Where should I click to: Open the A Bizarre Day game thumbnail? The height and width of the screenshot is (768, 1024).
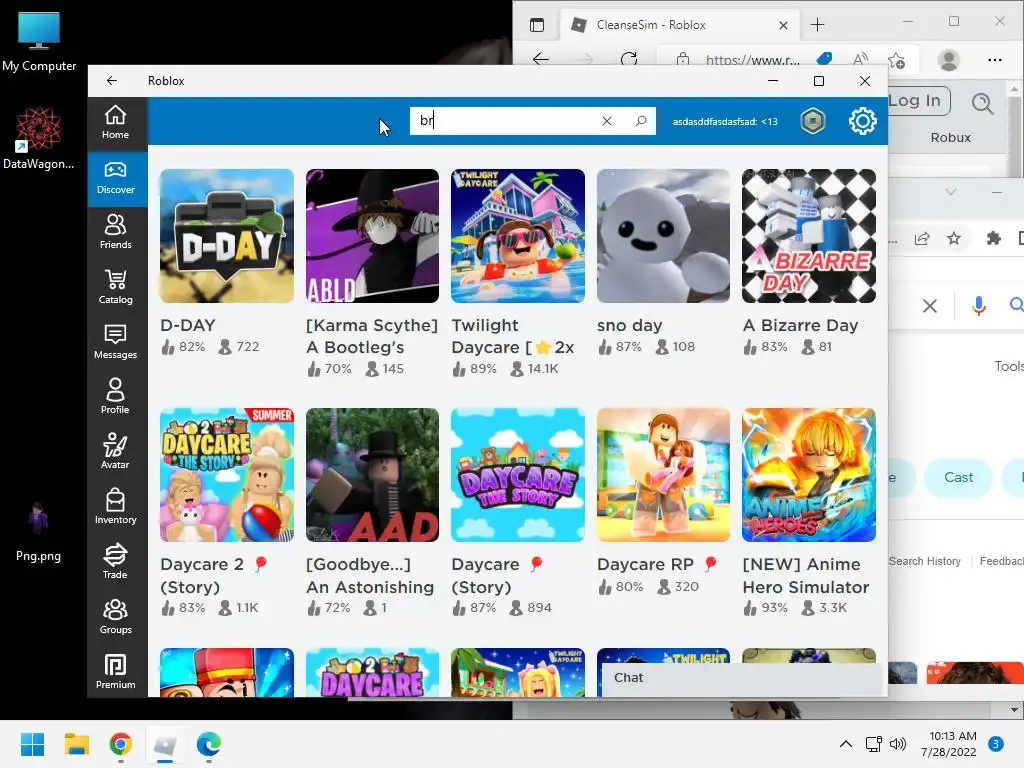[809, 236]
